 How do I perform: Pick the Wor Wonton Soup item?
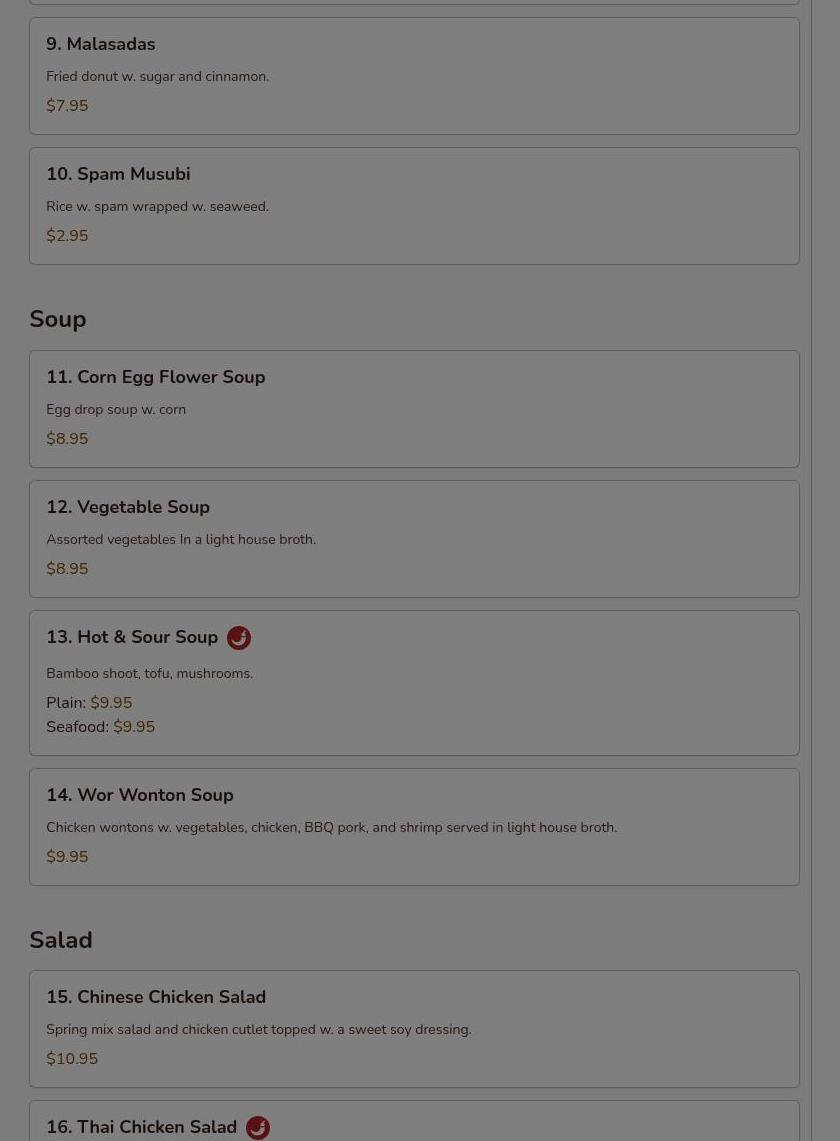coord(414,827)
